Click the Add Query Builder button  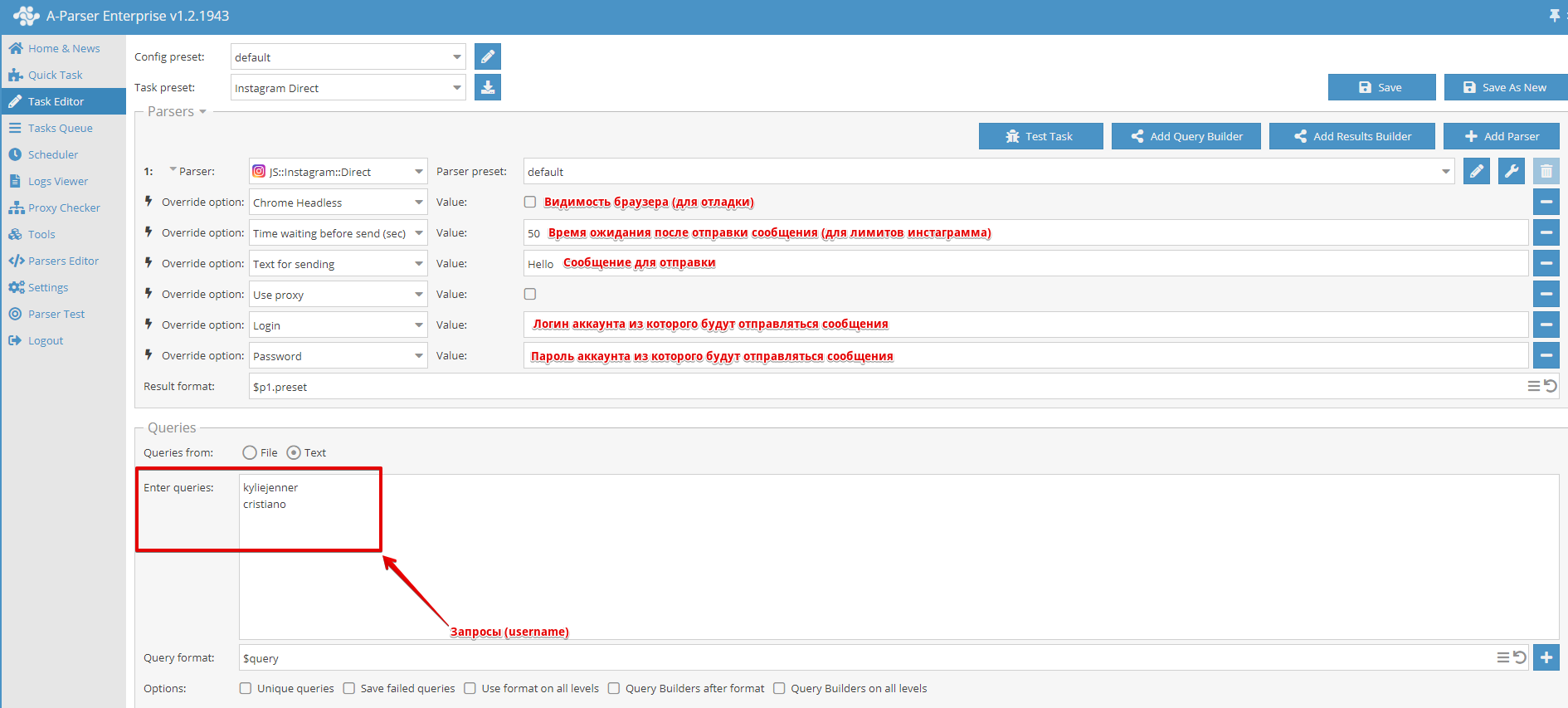pyautogui.click(x=1186, y=136)
